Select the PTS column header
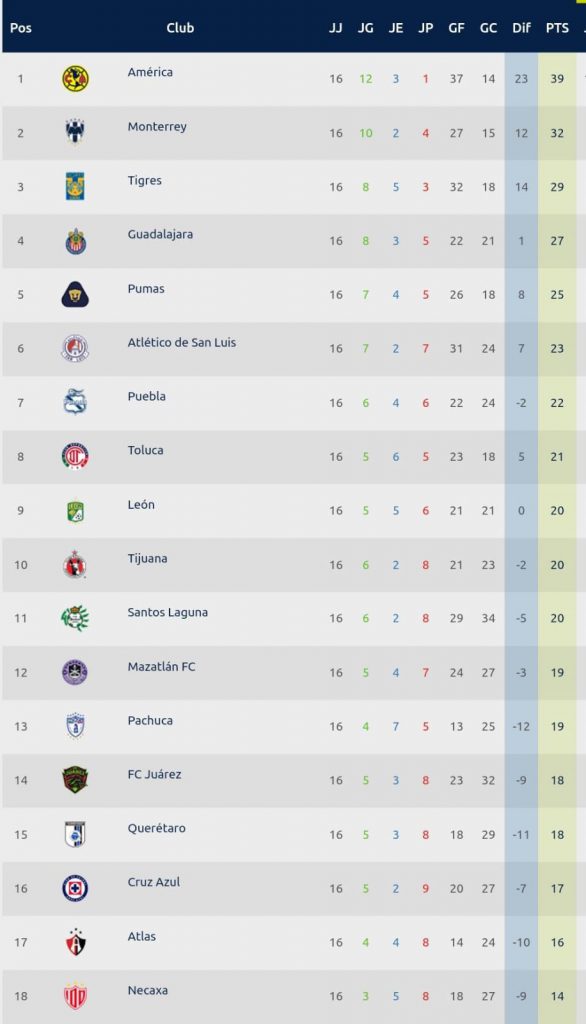Viewport: 586px width, 1024px height. 557,28
